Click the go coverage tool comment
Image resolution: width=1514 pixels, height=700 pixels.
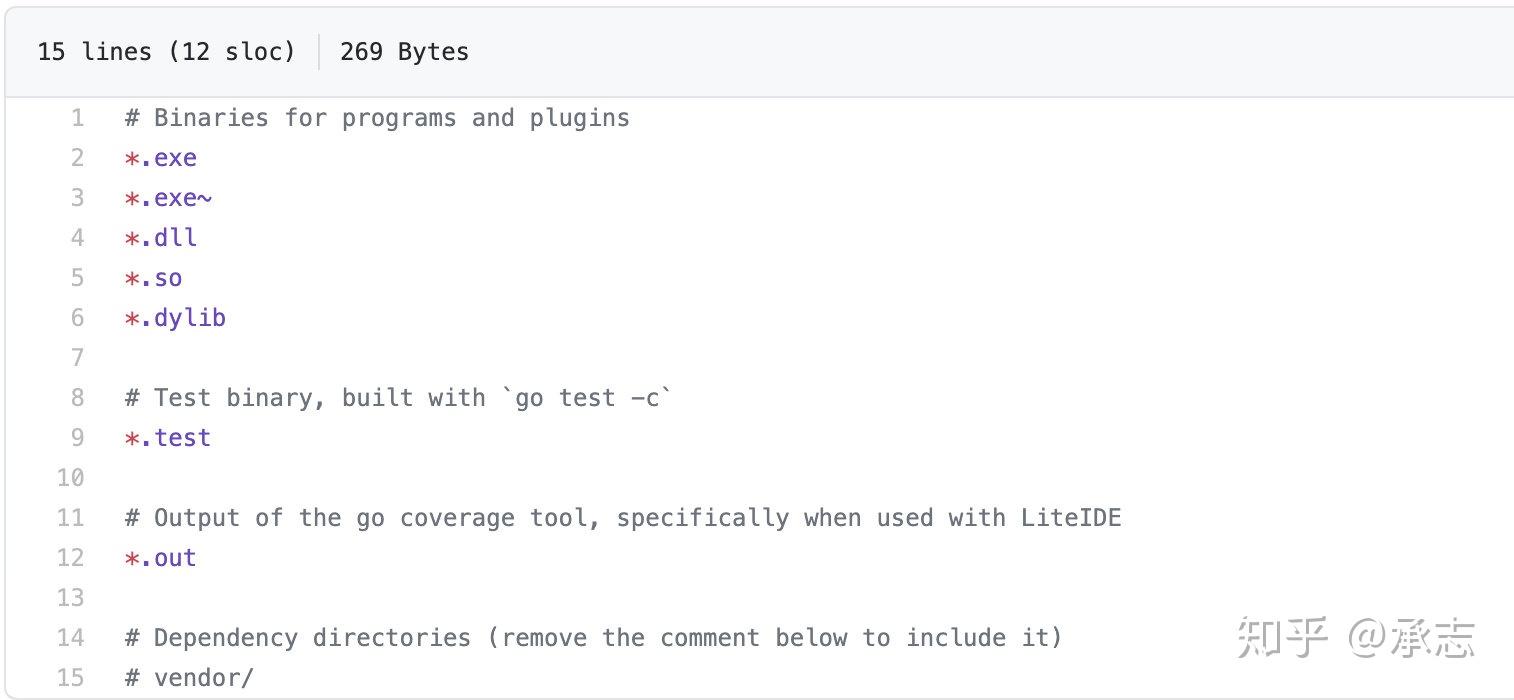pyautogui.click(x=623, y=518)
